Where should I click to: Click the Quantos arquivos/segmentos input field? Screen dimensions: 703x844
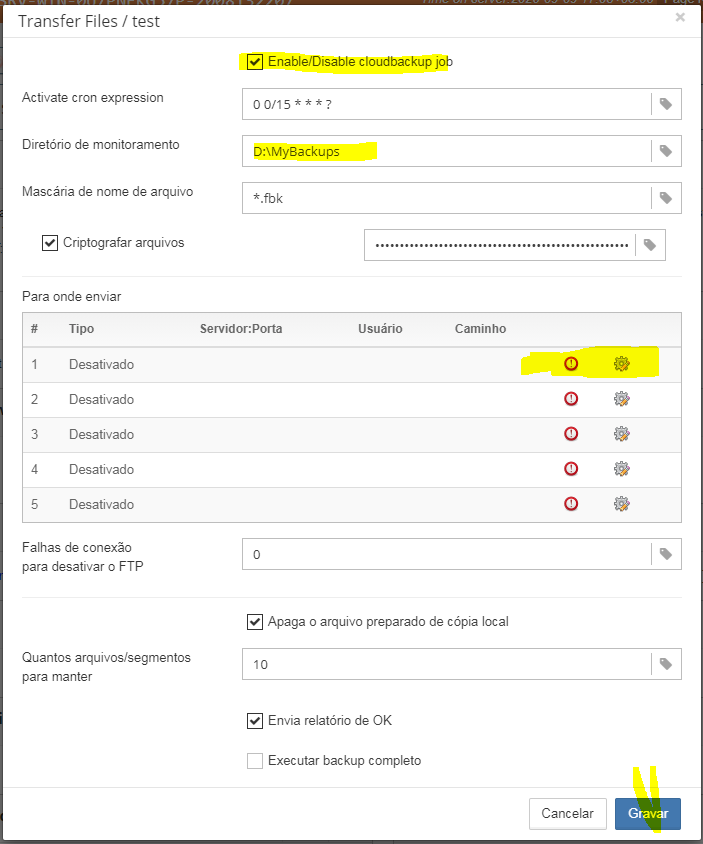(446, 664)
